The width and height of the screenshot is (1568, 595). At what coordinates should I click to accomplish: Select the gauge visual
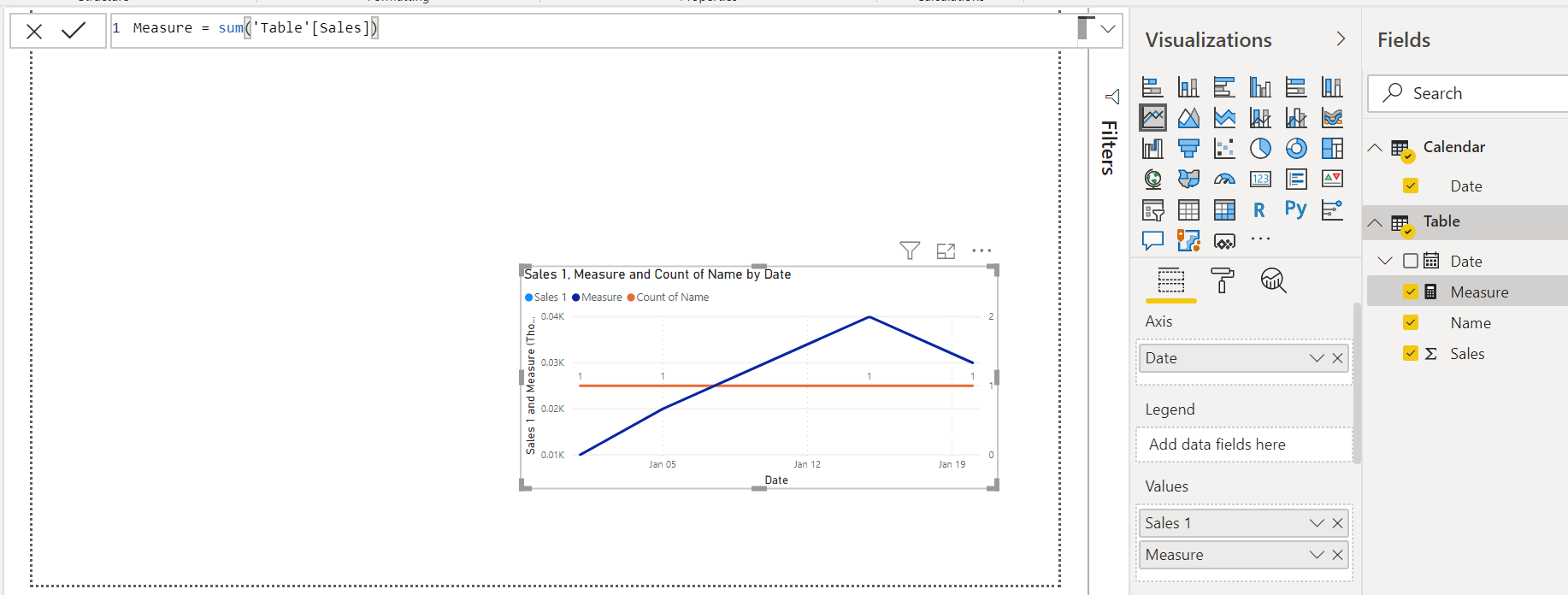click(x=1224, y=180)
